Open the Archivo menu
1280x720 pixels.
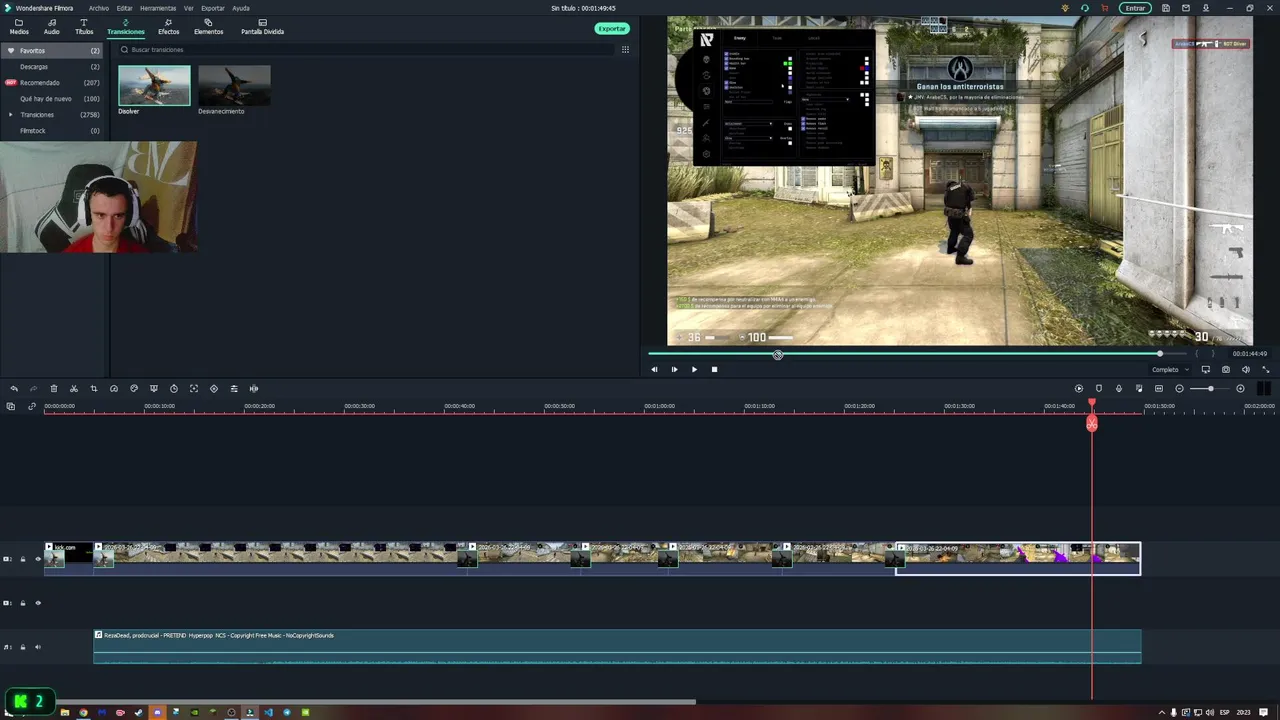point(99,8)
